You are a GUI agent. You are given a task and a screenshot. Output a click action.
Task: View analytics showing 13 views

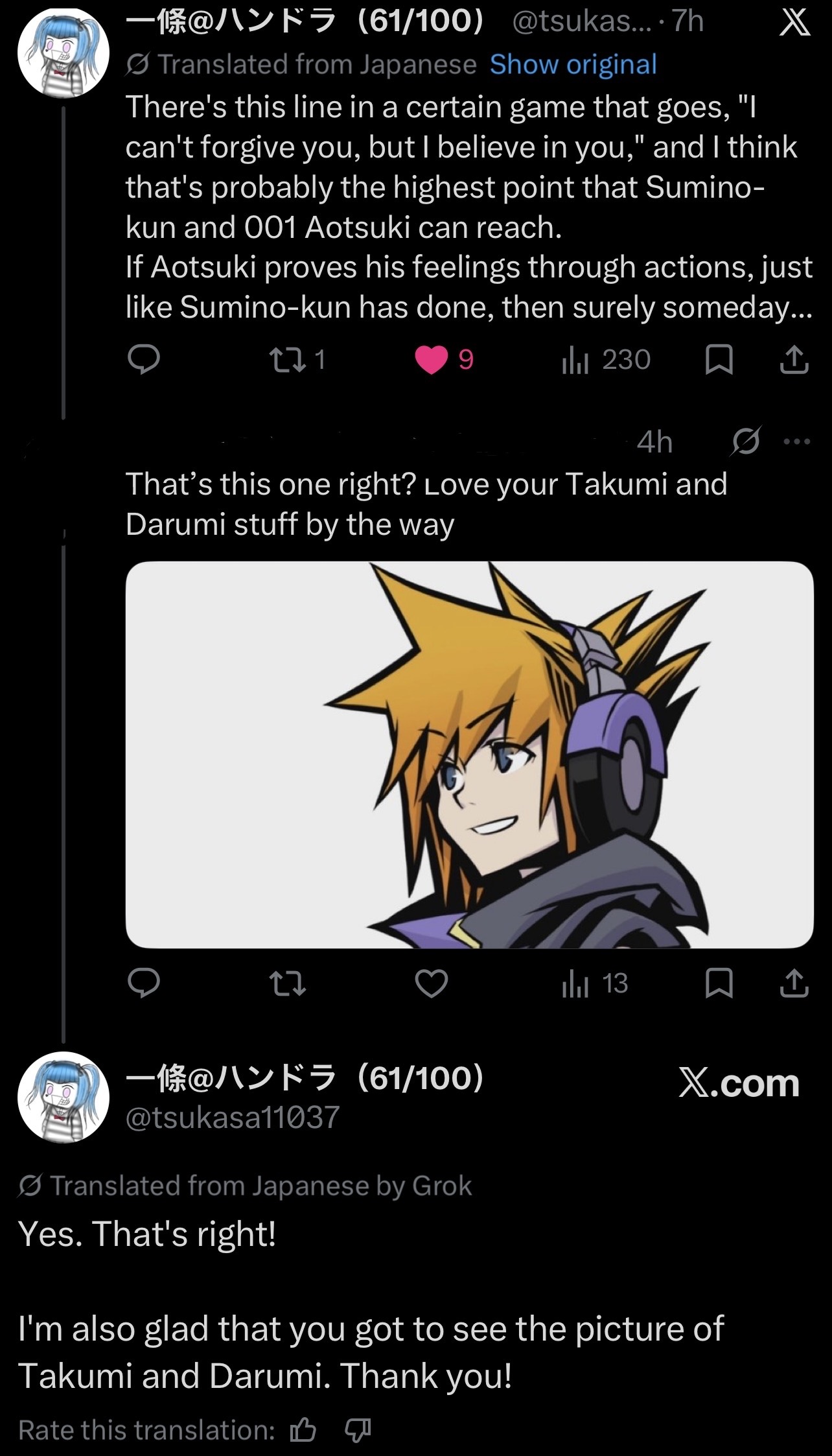coord(595,983)
